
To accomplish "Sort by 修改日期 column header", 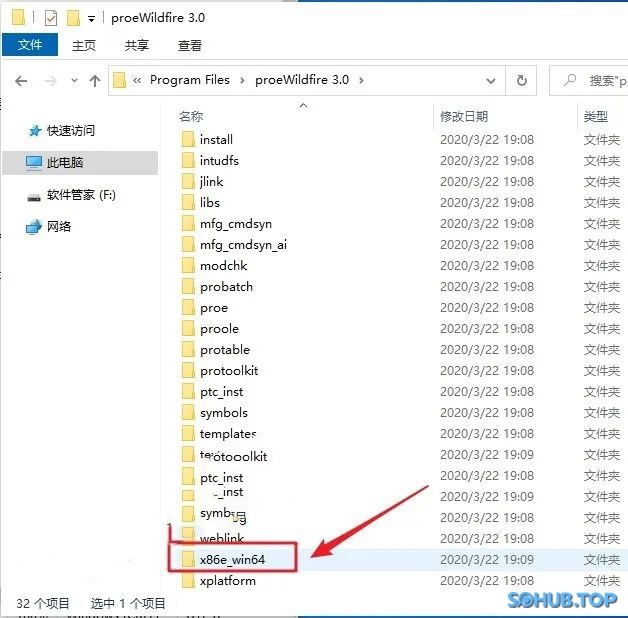I will click(464, 117).
